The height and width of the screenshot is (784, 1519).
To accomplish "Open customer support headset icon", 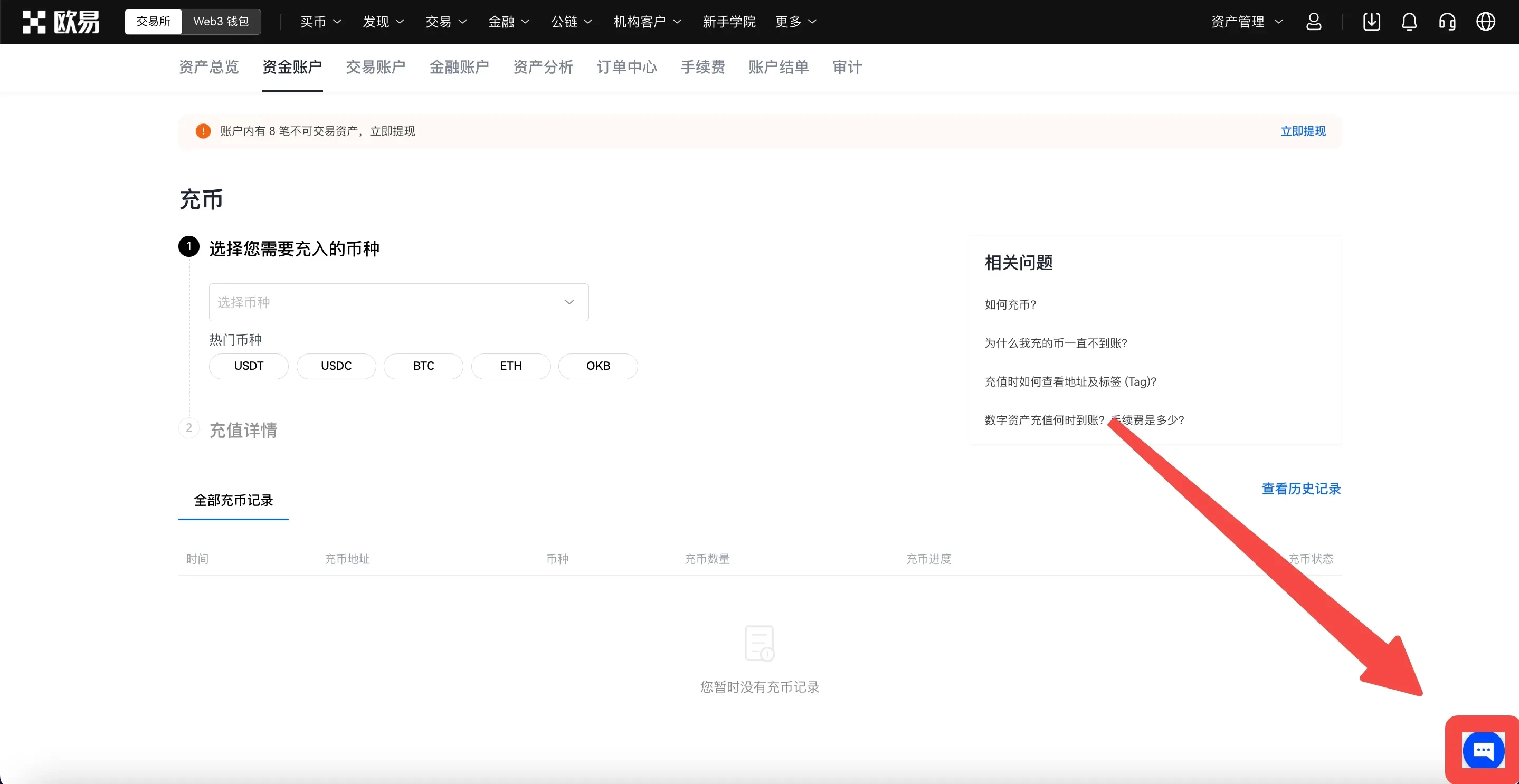I will pos(1448,21).
